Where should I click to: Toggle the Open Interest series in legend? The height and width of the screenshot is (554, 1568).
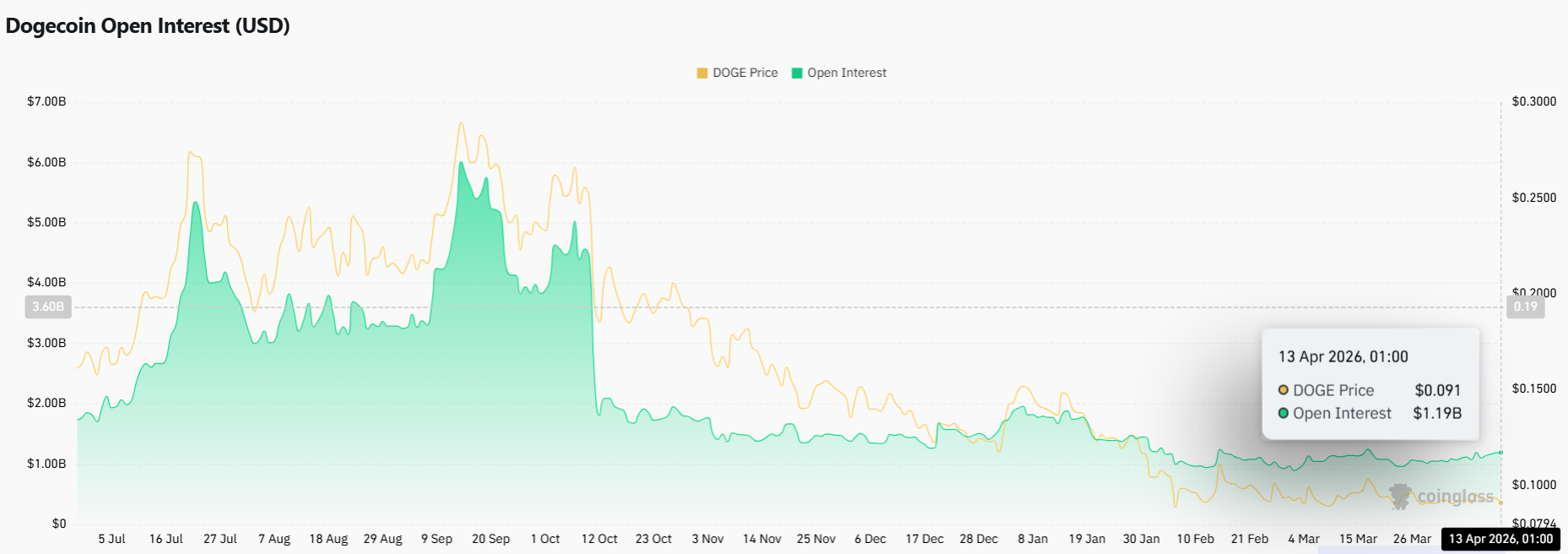coord(846,73)
